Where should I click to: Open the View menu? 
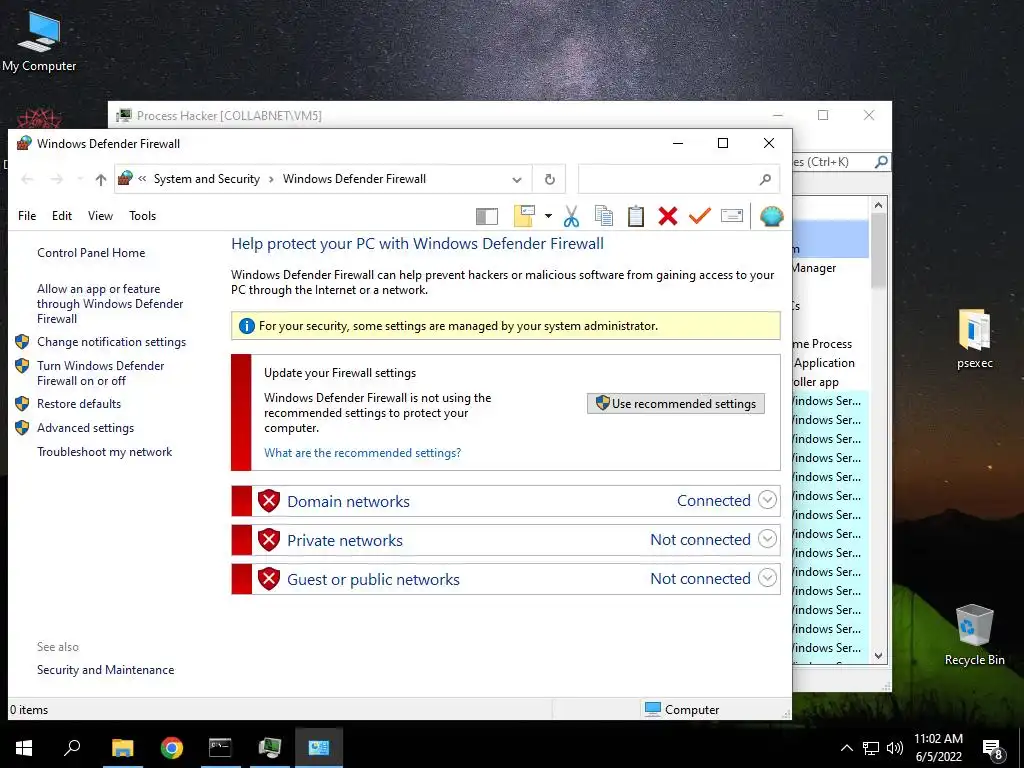point(101,216)
